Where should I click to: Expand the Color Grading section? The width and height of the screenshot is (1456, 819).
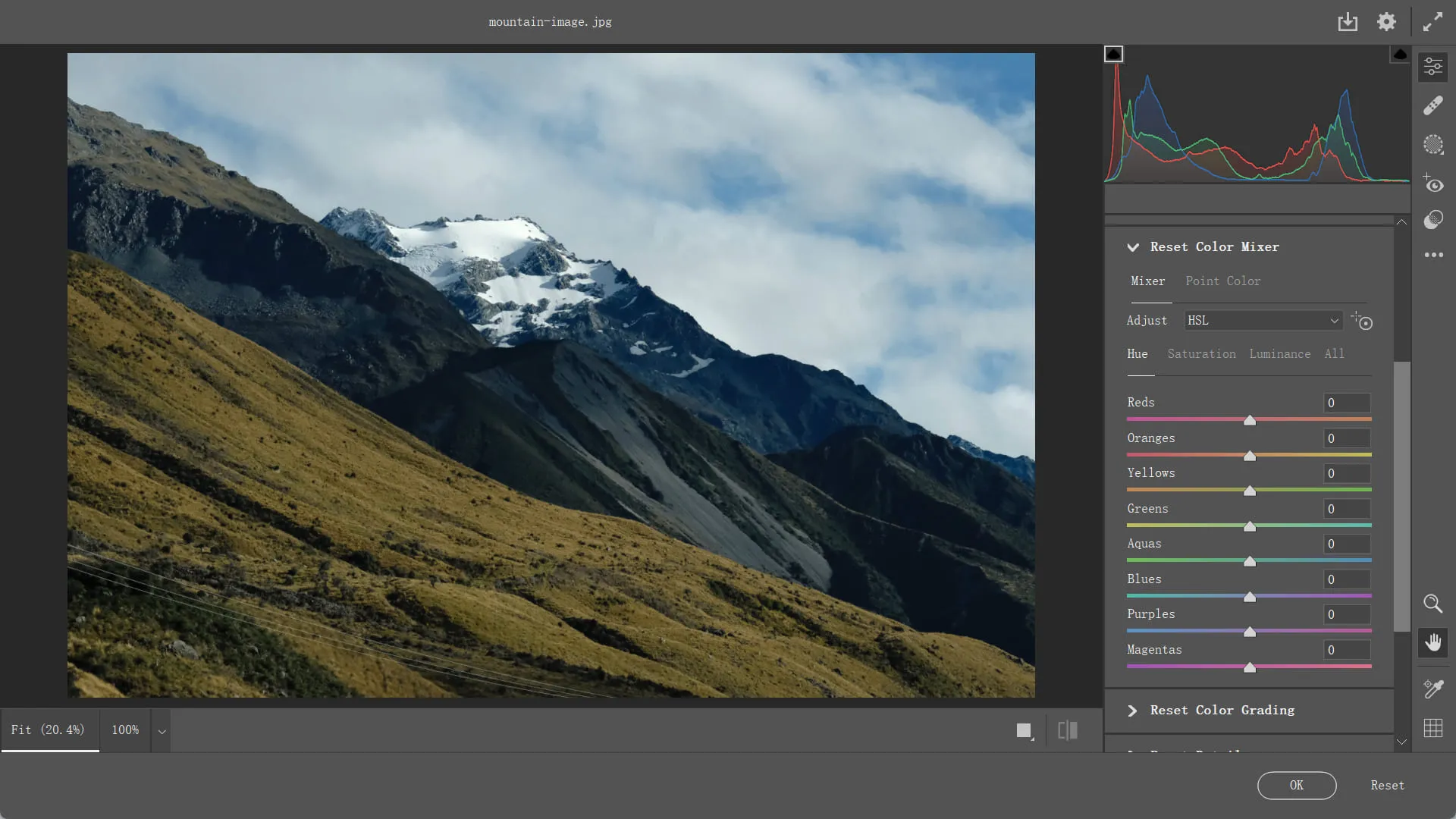(1133, 711)
